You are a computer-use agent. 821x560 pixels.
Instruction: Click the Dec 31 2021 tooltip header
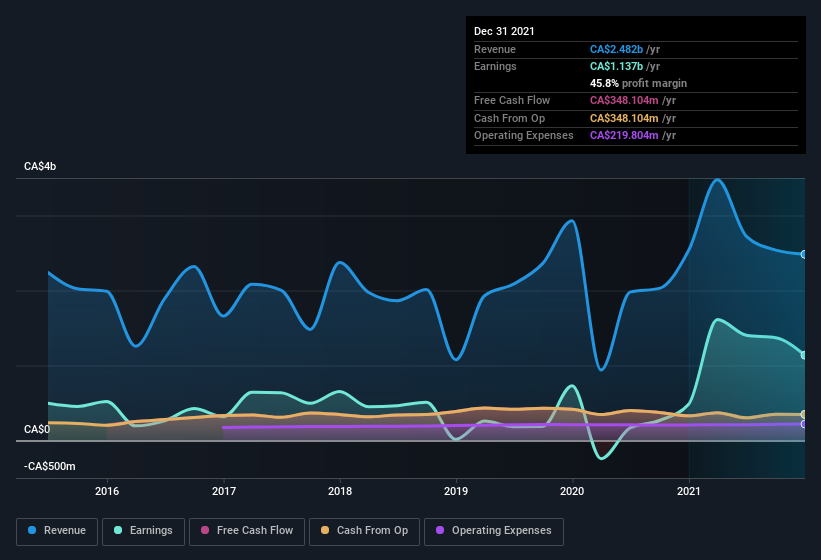(504, 31)
